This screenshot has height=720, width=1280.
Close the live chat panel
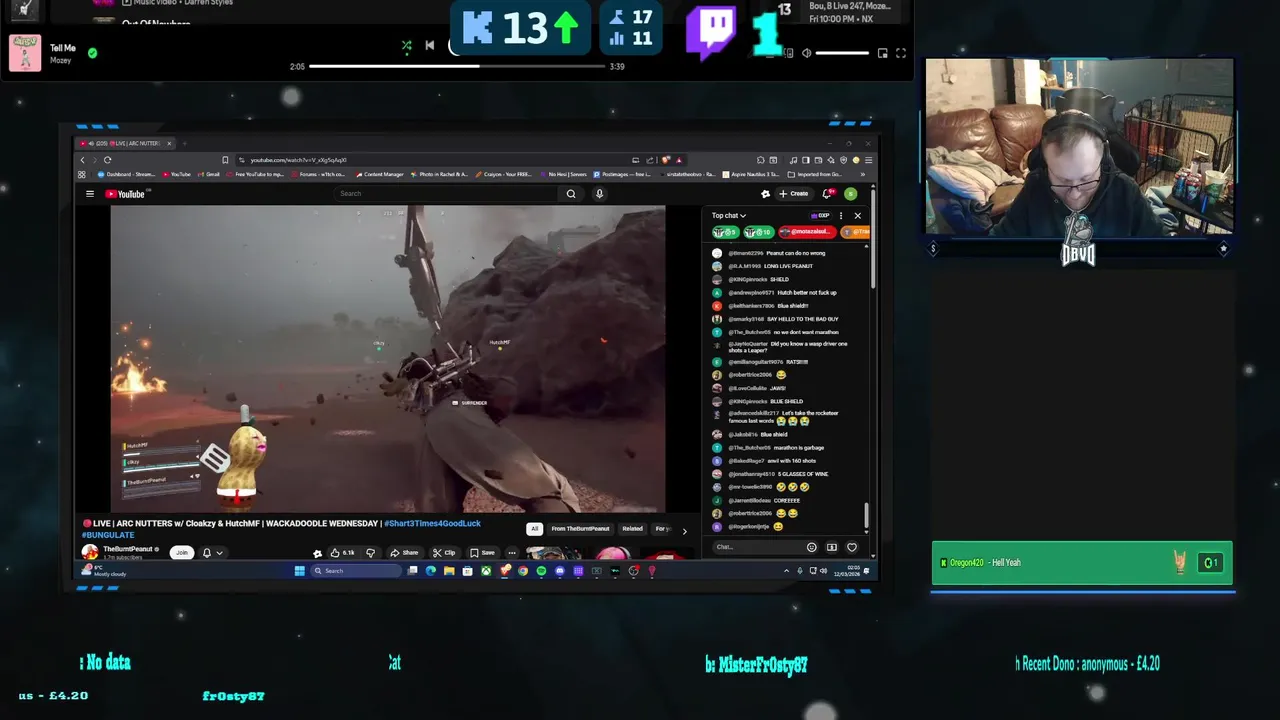(x=857, y=216)
